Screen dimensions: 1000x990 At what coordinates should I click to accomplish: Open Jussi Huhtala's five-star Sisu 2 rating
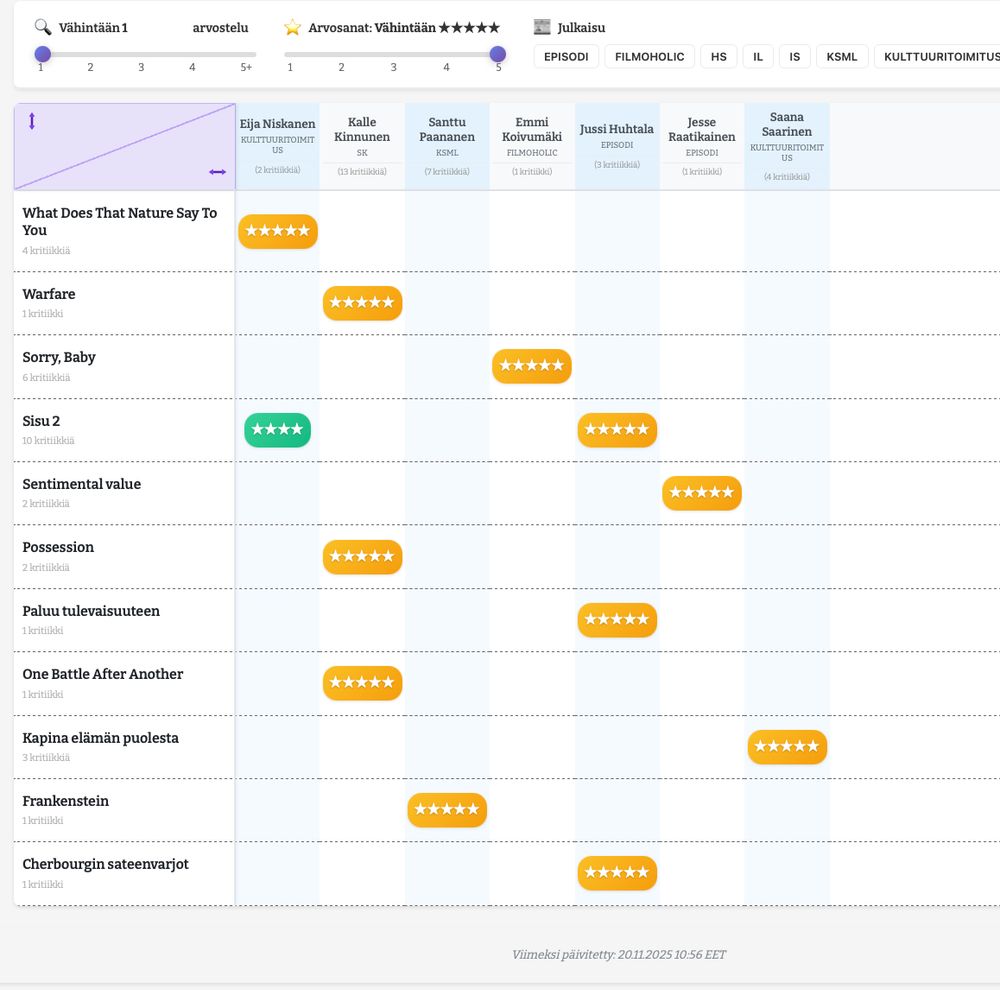[617, 430]
